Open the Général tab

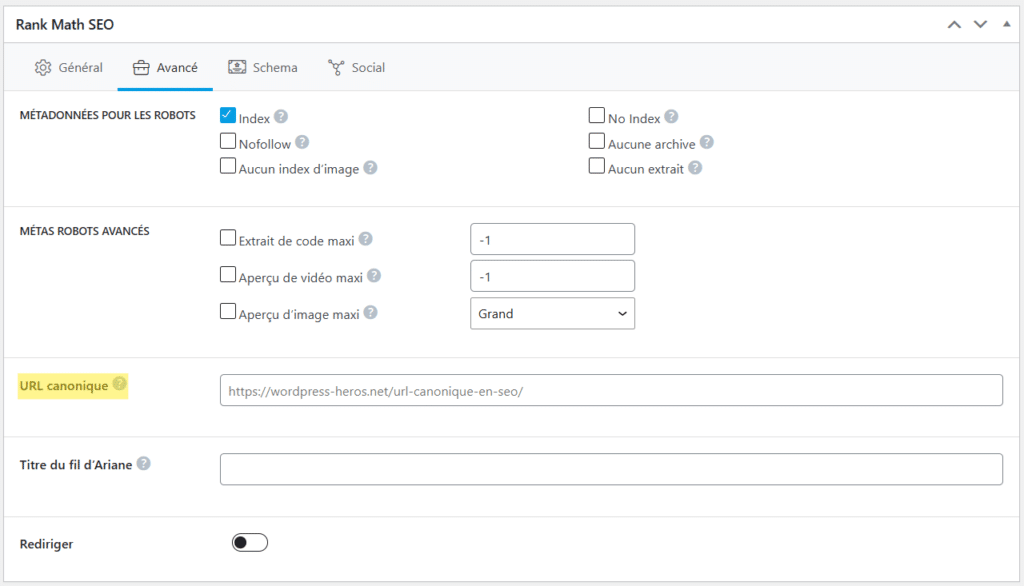click(69, 67)
